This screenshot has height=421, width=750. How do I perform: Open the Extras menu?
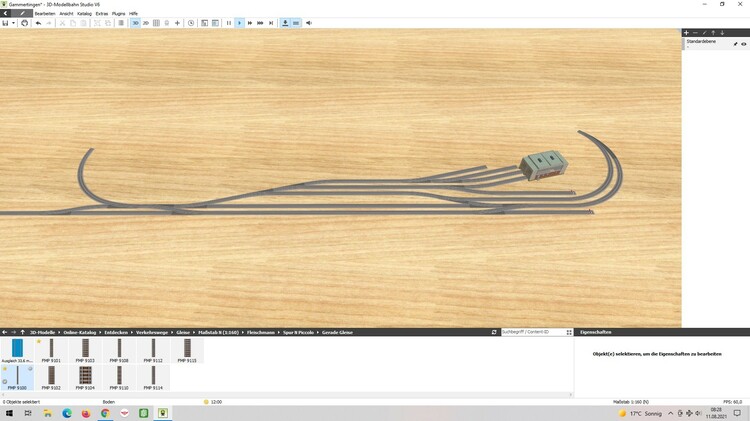(102, 14)
